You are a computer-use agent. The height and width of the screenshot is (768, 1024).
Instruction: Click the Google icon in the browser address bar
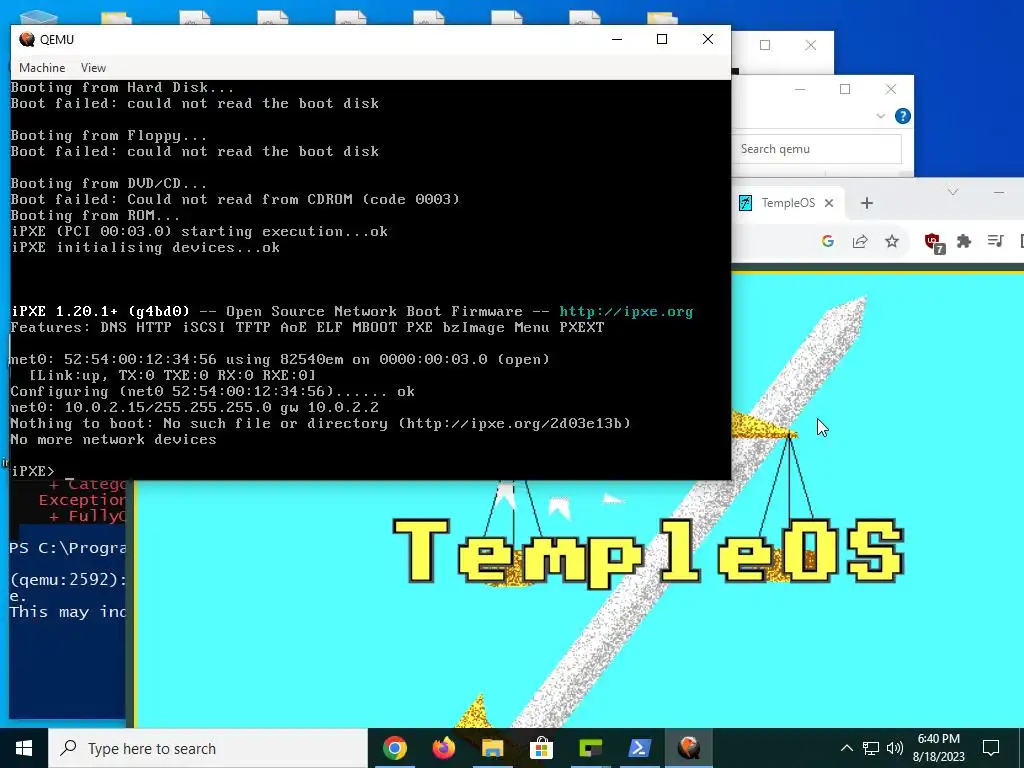(x=827, y=242)
